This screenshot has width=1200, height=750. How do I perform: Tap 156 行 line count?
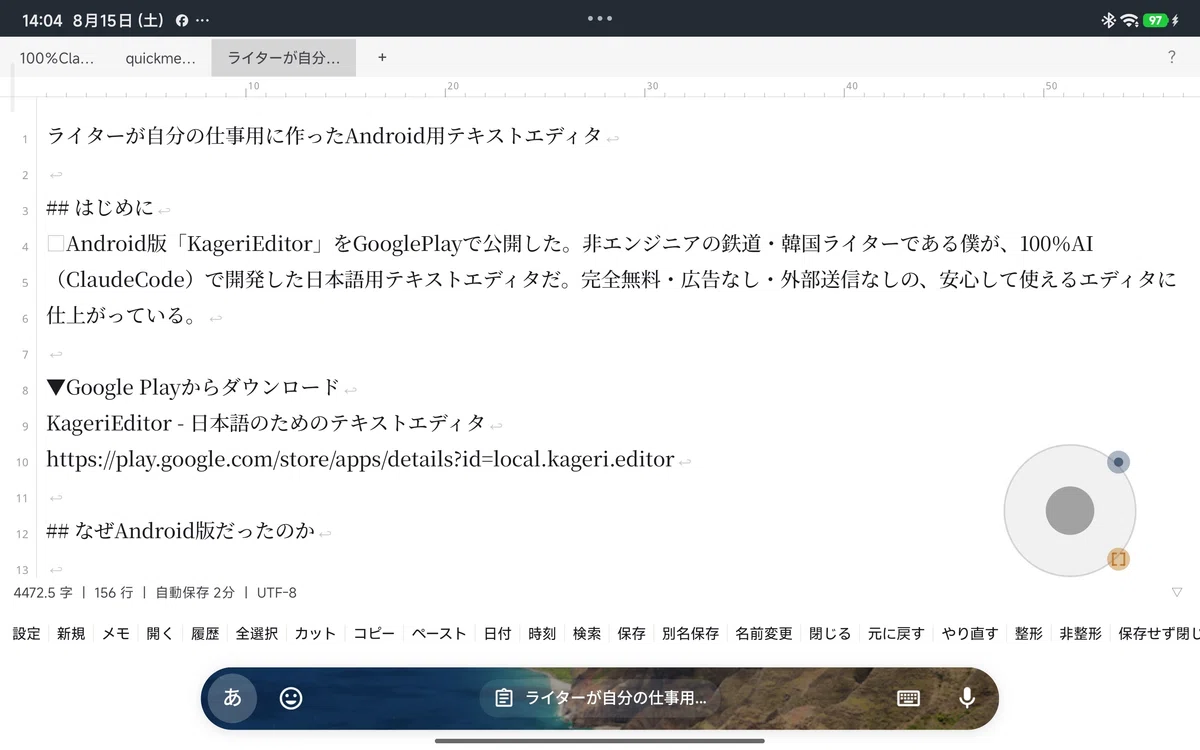pyautogui.click(x=113, y=592)
